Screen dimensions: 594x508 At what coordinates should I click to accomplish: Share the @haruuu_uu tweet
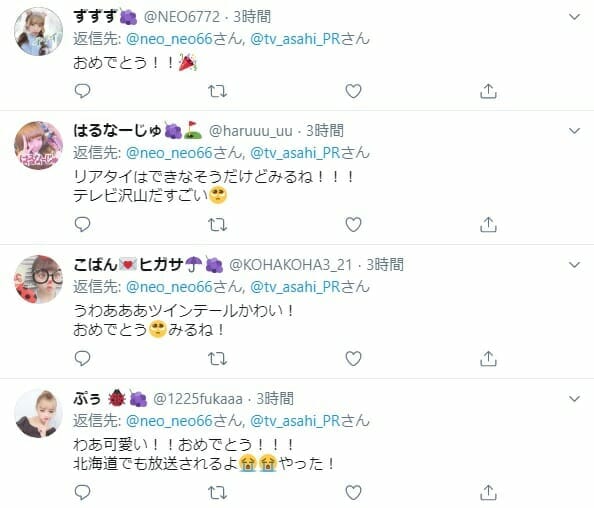(488, 225)
